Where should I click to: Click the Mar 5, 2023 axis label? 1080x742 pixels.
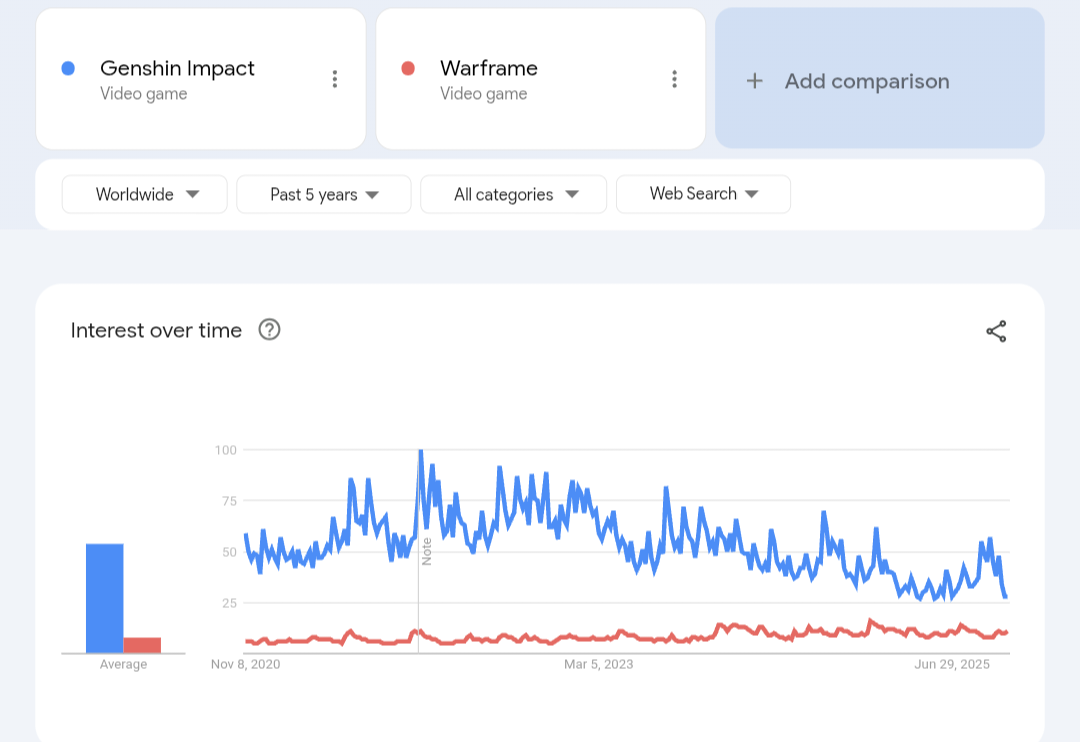[x=598, y=664]
